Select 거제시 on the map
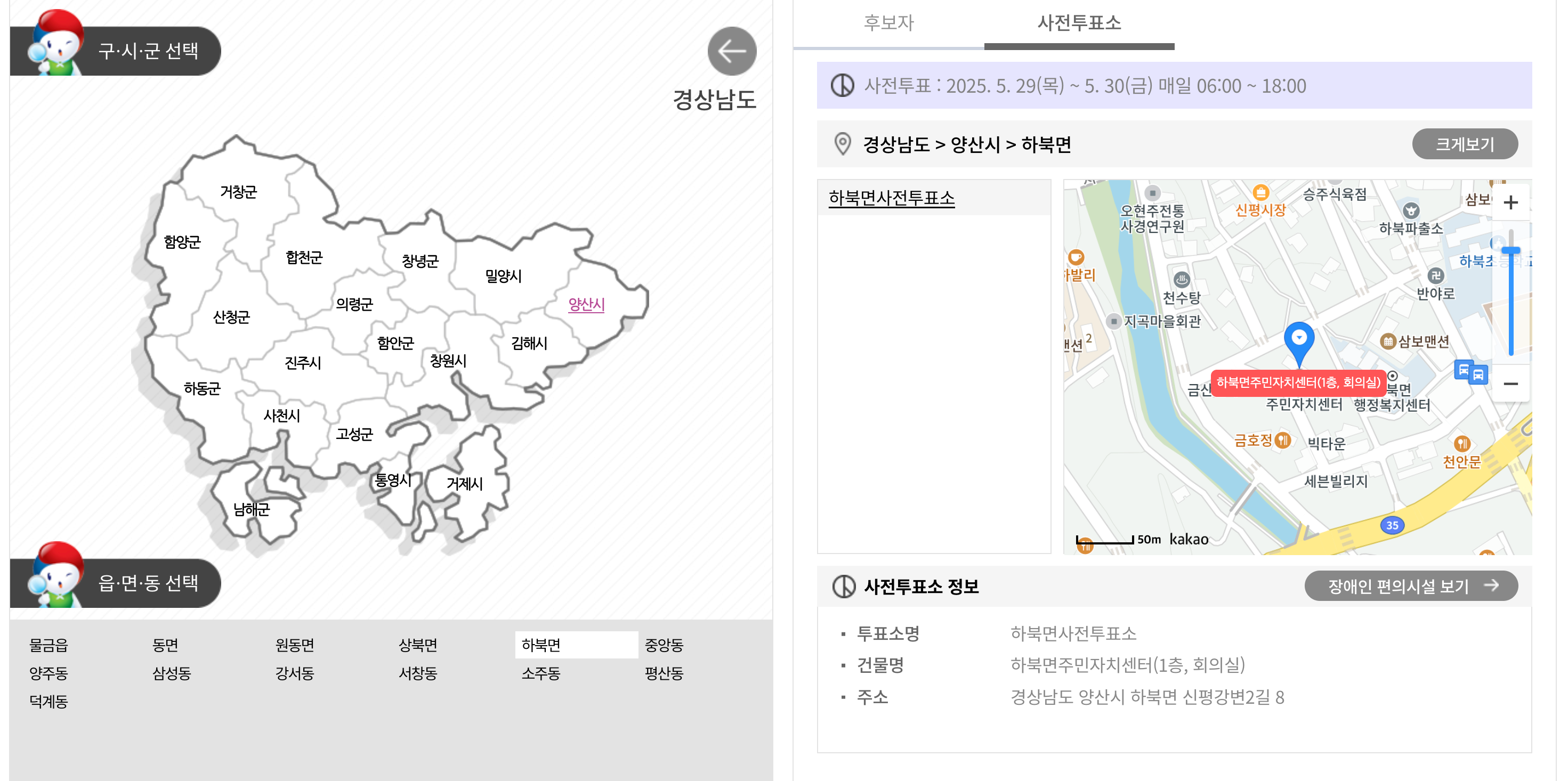The image size is (1568, 781). tap(464, 484)
